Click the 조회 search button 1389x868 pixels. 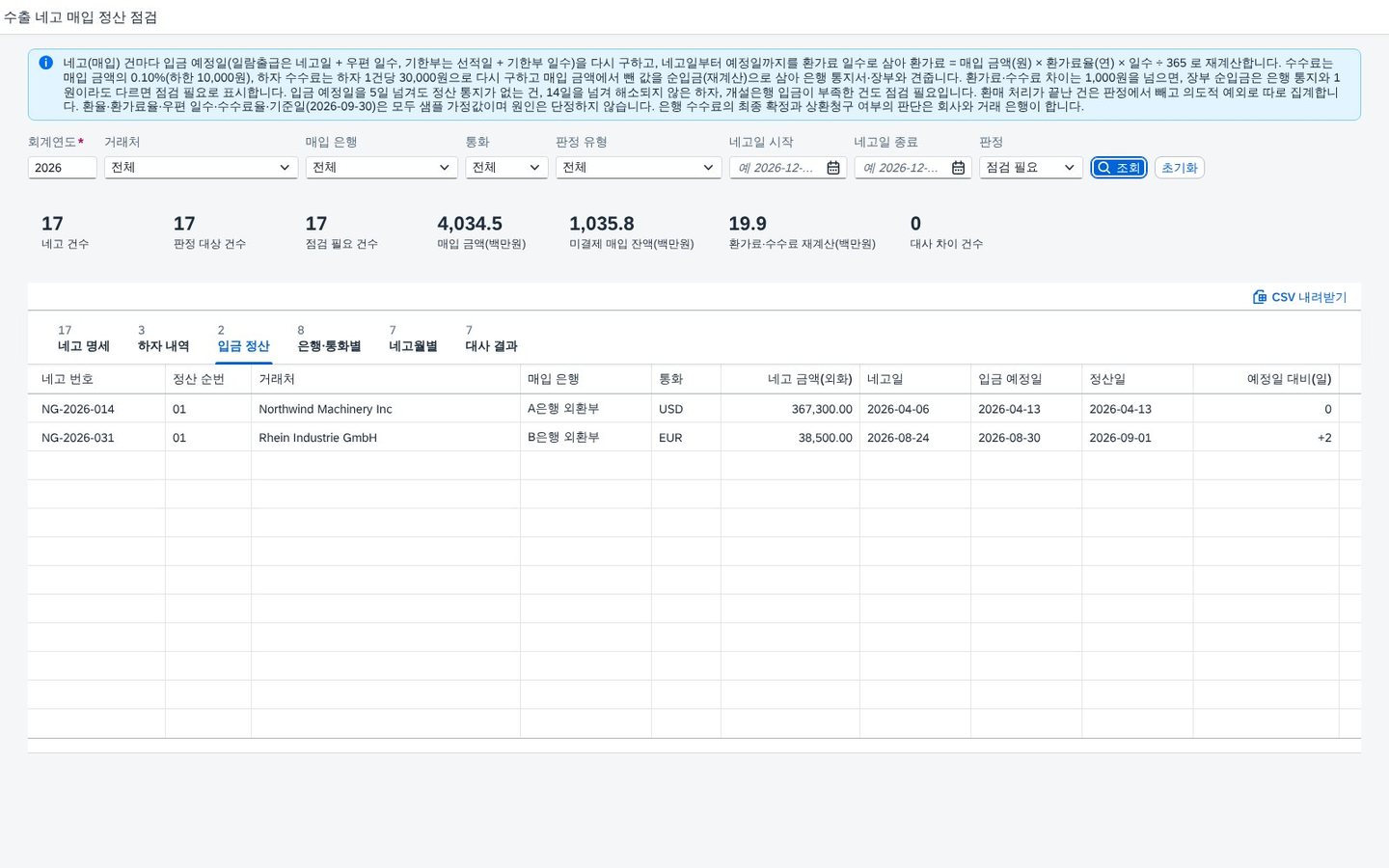coord(1119,168)
